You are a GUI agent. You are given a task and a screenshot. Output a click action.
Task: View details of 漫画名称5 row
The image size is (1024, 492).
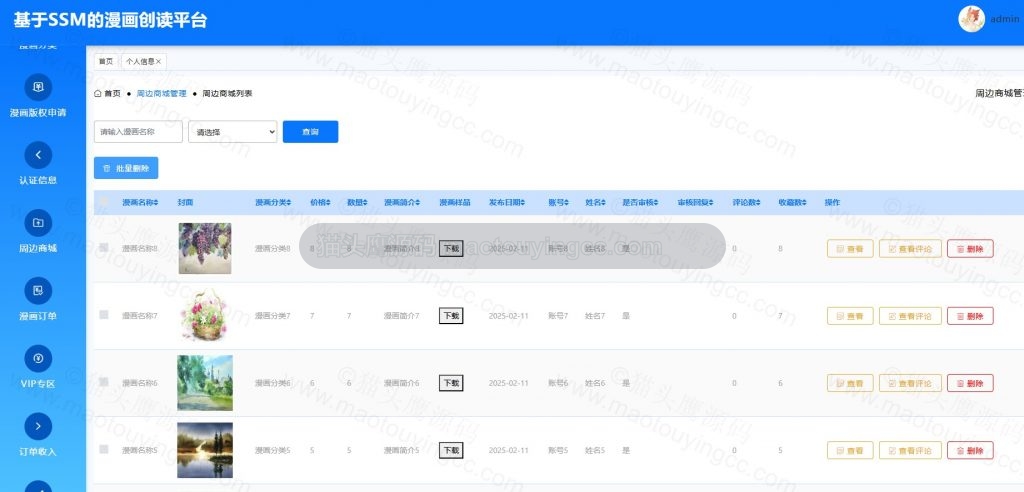850,450
